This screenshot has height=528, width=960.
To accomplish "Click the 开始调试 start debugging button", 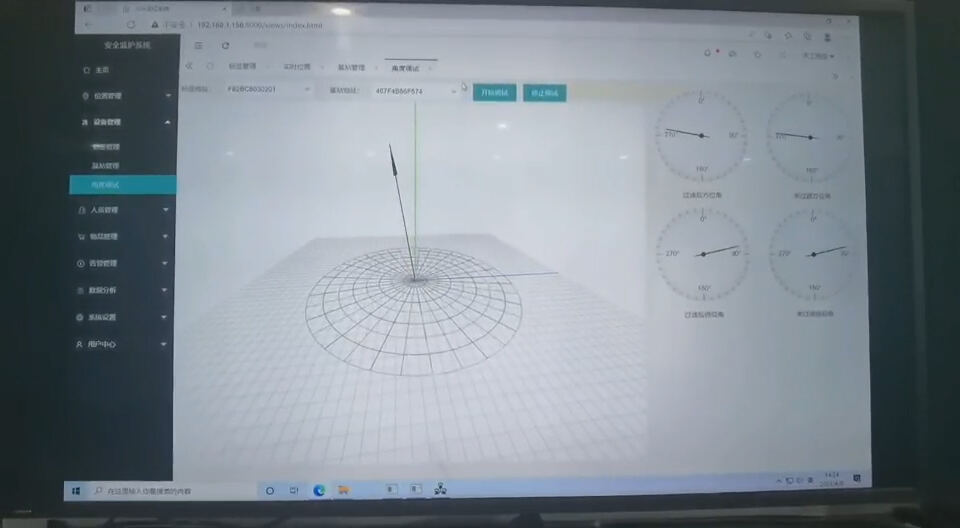I will coord(494,92).
